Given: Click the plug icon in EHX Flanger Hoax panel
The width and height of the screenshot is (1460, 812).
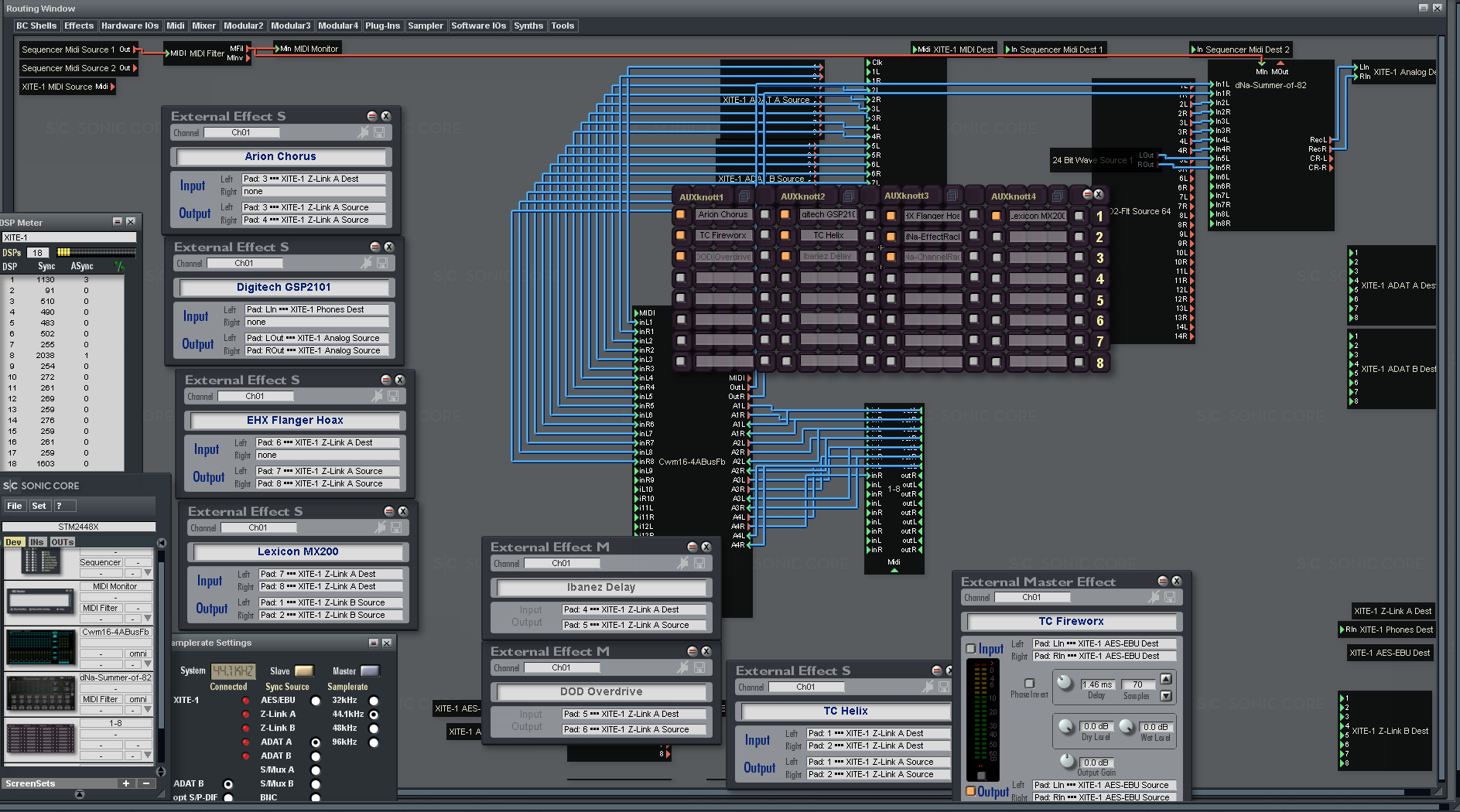Looking at the screenshot, I should pos(377,396).
